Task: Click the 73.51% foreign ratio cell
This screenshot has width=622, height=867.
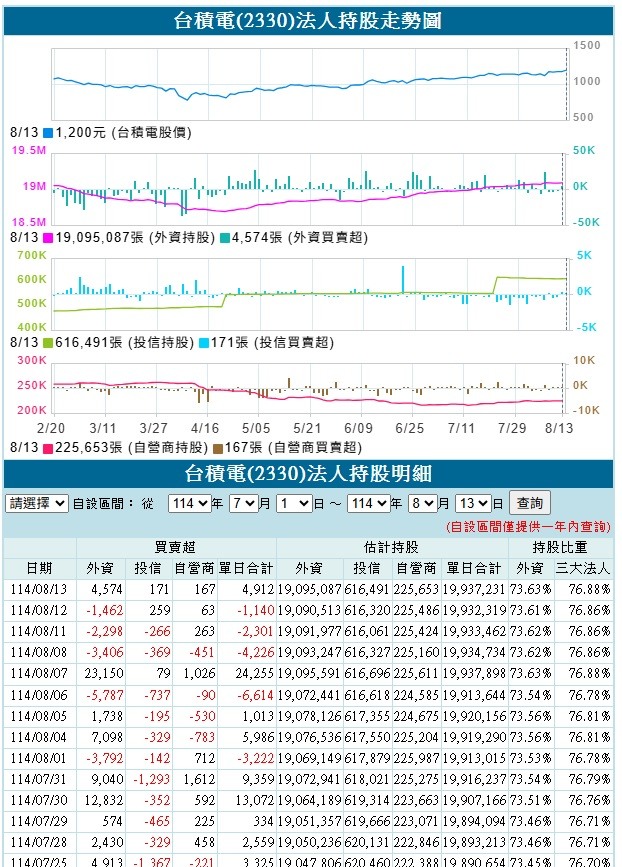Action: 531,801
